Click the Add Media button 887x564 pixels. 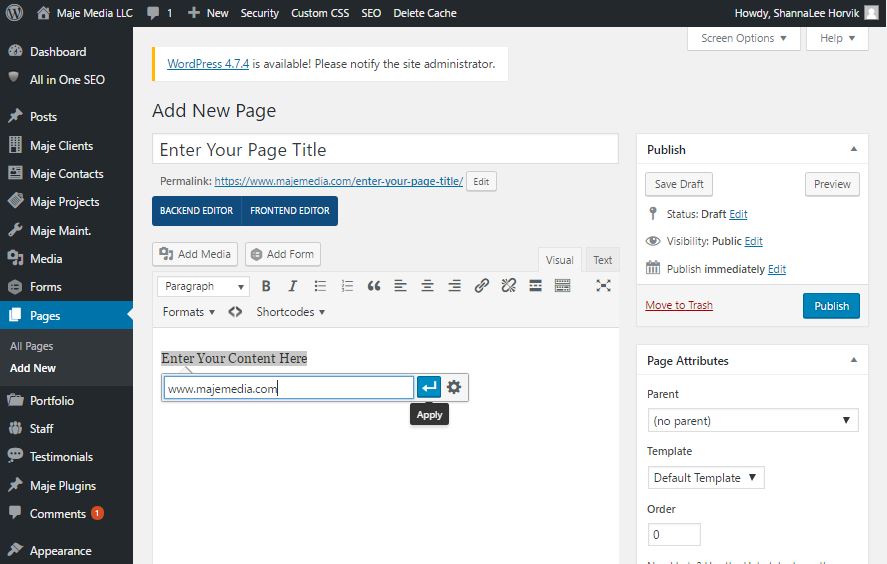pyautogui.click(x=195, y=255)
